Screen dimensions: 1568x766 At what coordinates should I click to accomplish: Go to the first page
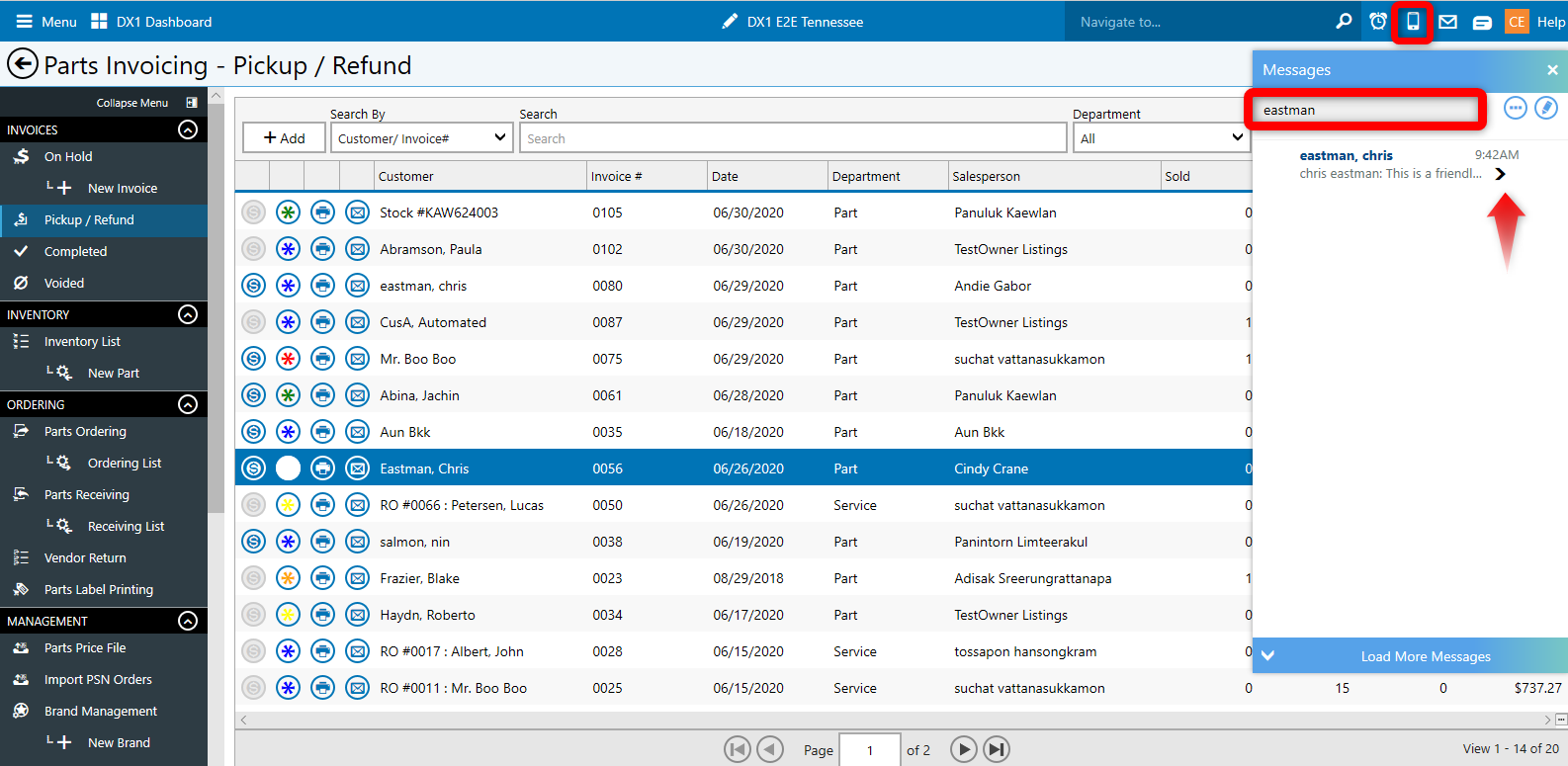pyautogui.click(x=738, y=750)
